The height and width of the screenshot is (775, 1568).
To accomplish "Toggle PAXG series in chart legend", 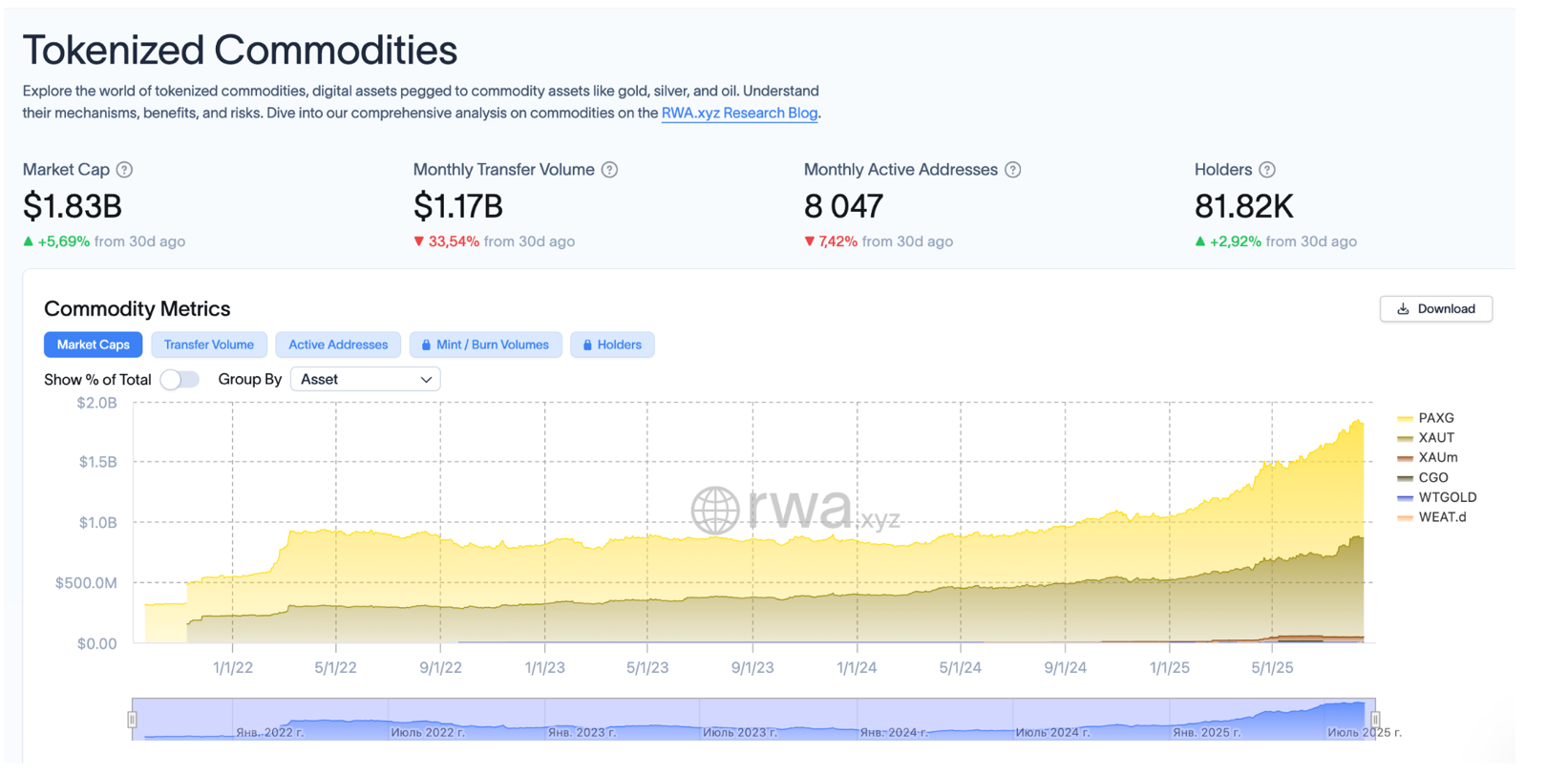I will [x=1434, y=418].
